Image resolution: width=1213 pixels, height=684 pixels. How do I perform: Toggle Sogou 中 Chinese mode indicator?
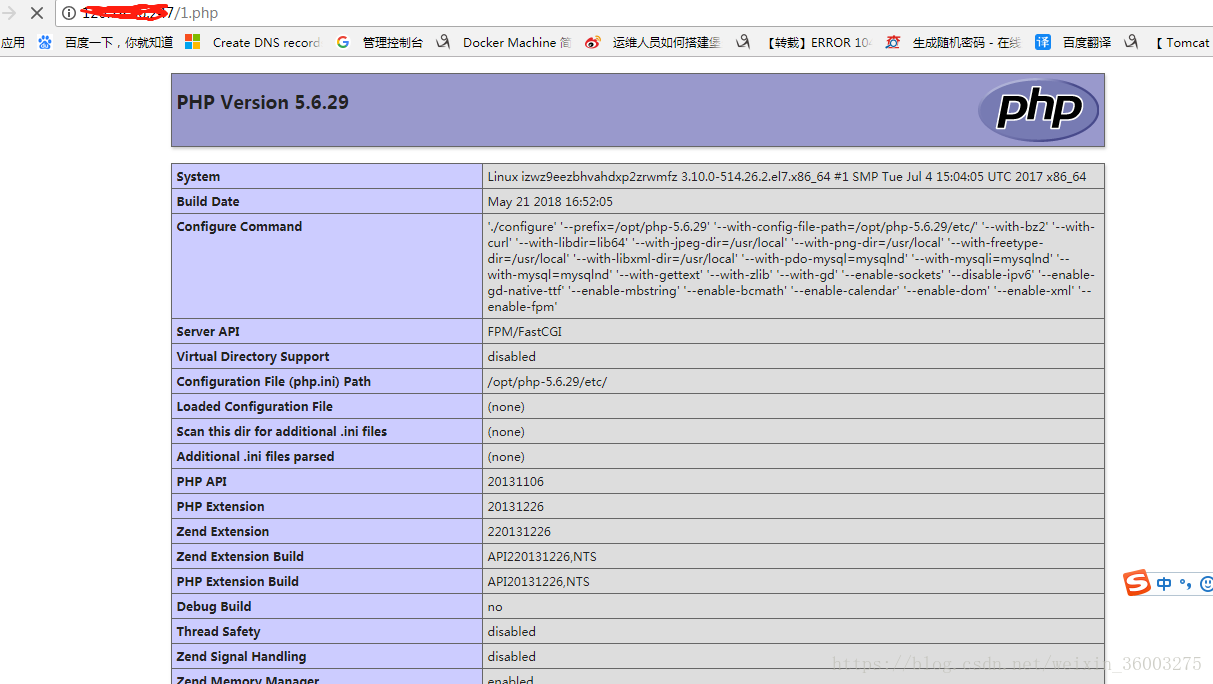[x=1164, y=584]
